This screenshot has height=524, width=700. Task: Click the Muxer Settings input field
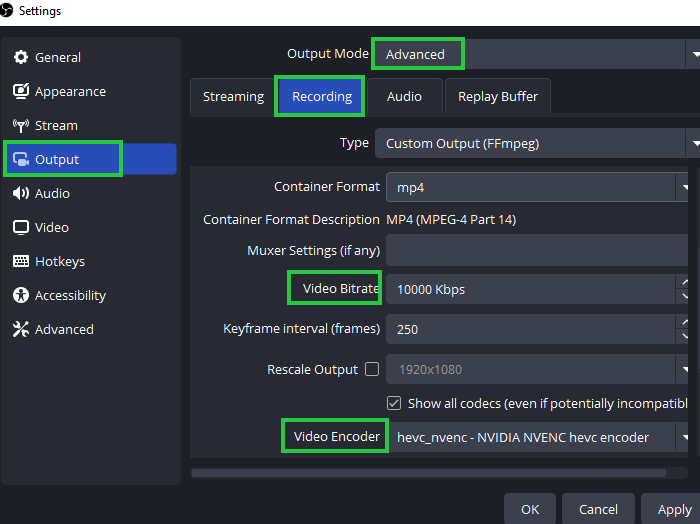click(x=537, y=250)
